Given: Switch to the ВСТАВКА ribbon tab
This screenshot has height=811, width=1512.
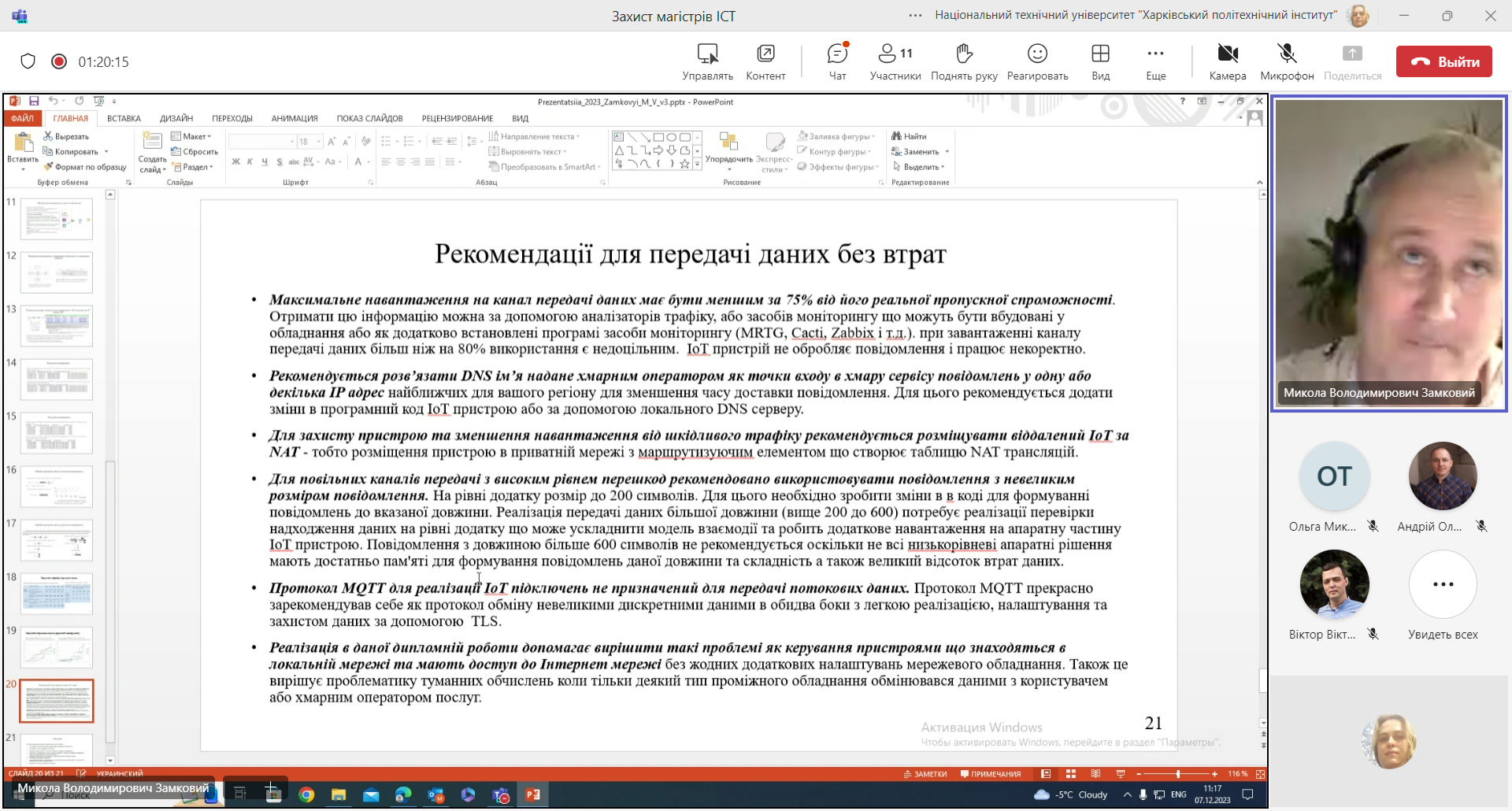Looking at the screenshot, I should [124, 118].
